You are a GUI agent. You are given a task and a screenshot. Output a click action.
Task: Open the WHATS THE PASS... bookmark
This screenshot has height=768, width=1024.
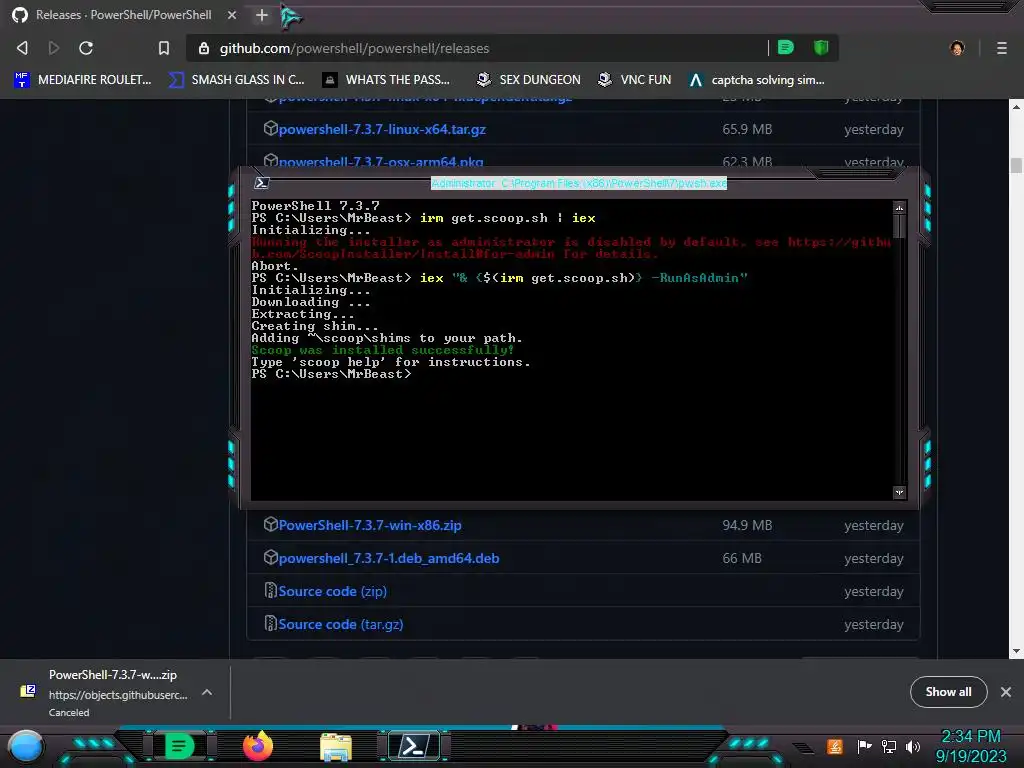(386, 80)
